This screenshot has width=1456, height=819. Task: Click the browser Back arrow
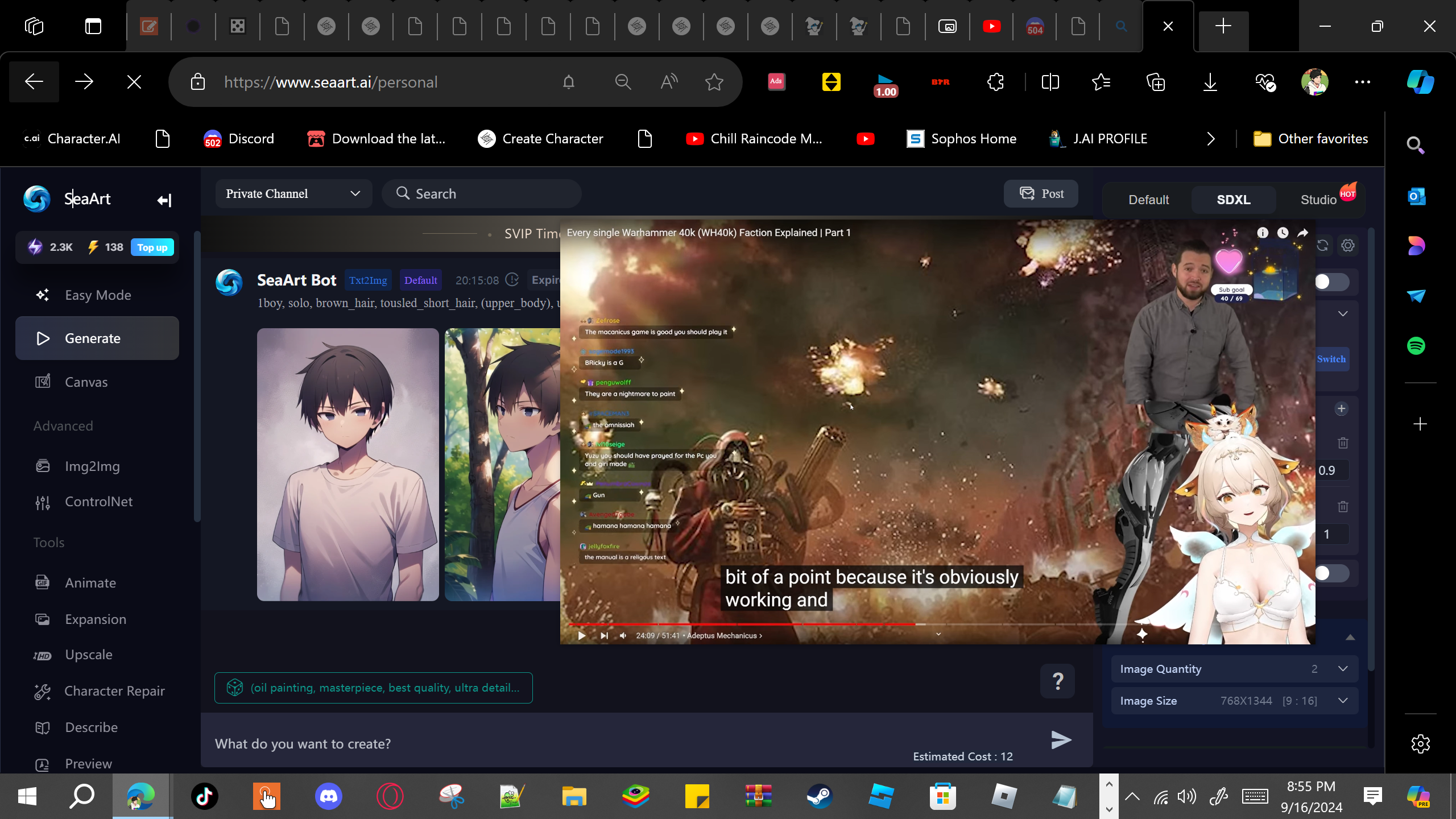coord(34,82)
